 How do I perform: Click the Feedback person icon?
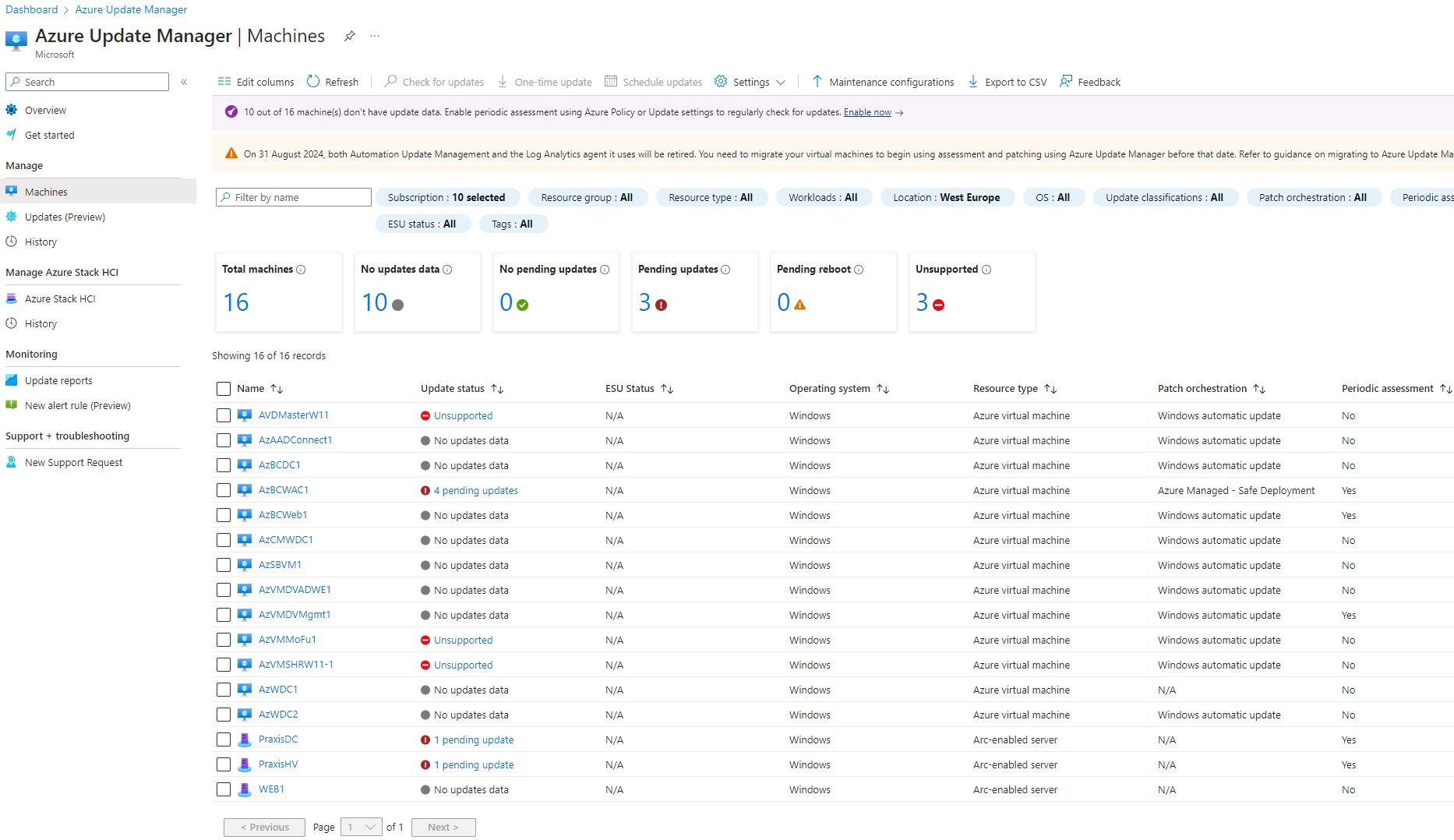[x=1066, y=81]
